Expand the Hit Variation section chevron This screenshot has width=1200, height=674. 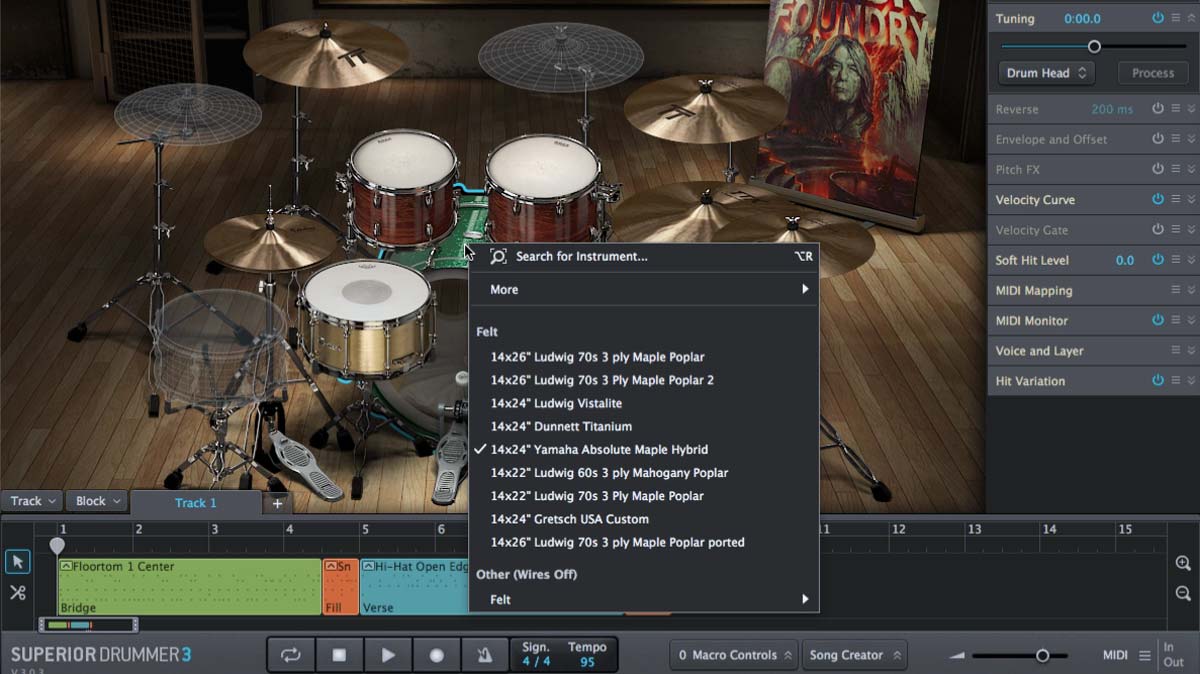(1191, 380)
